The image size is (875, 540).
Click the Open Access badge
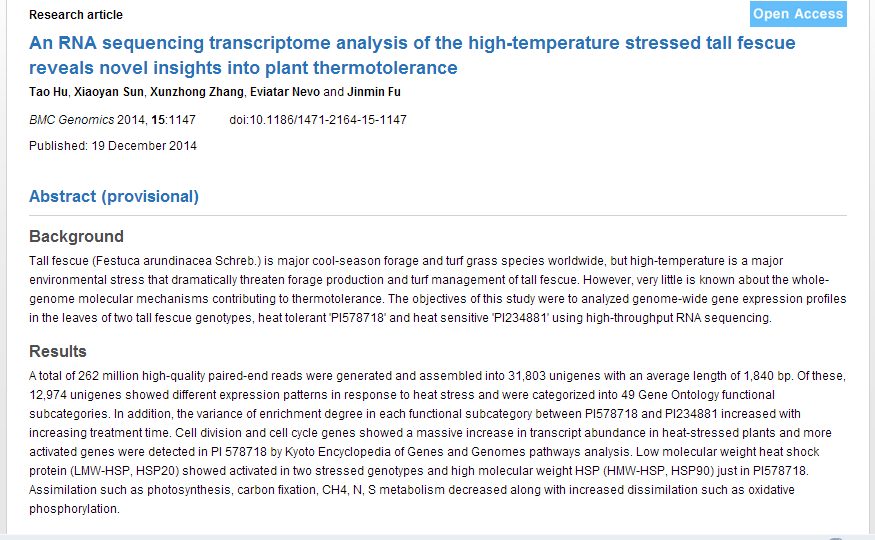pyautogui.click(x=798, y=14)
